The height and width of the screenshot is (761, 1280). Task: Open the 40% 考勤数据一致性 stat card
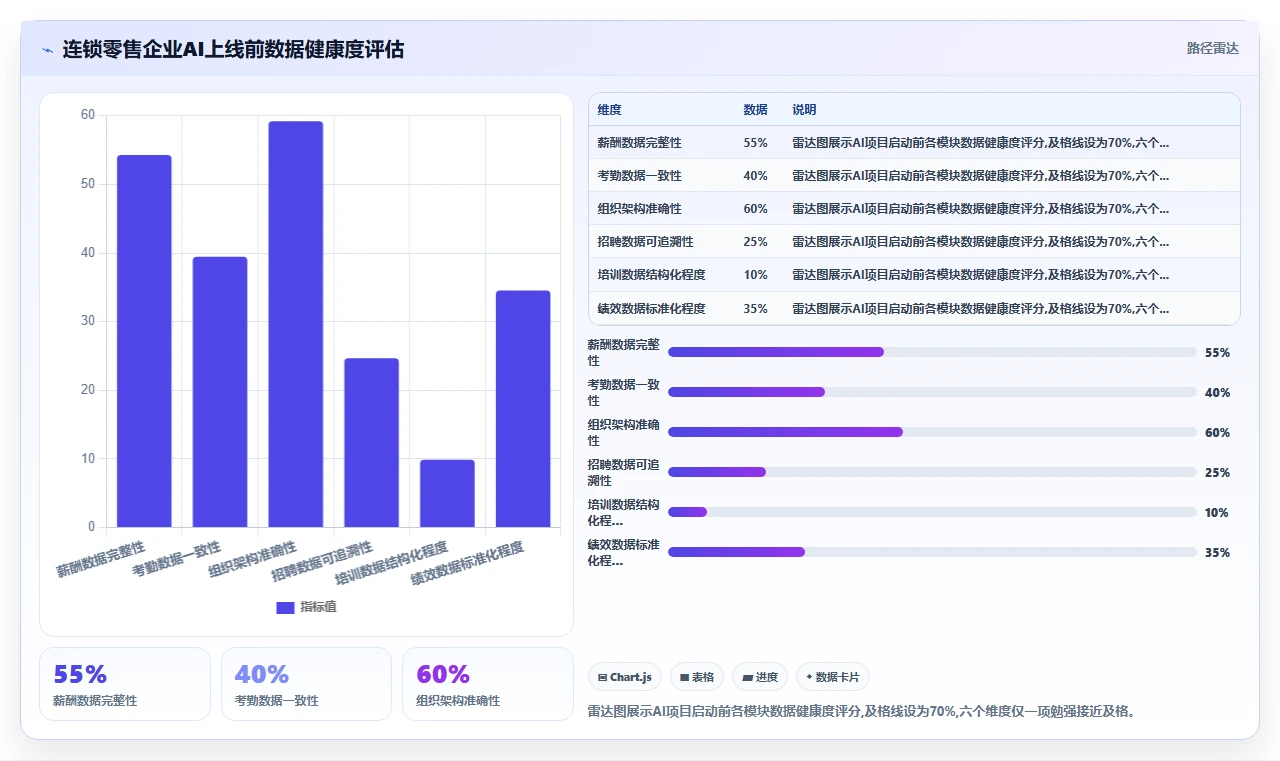306,684
